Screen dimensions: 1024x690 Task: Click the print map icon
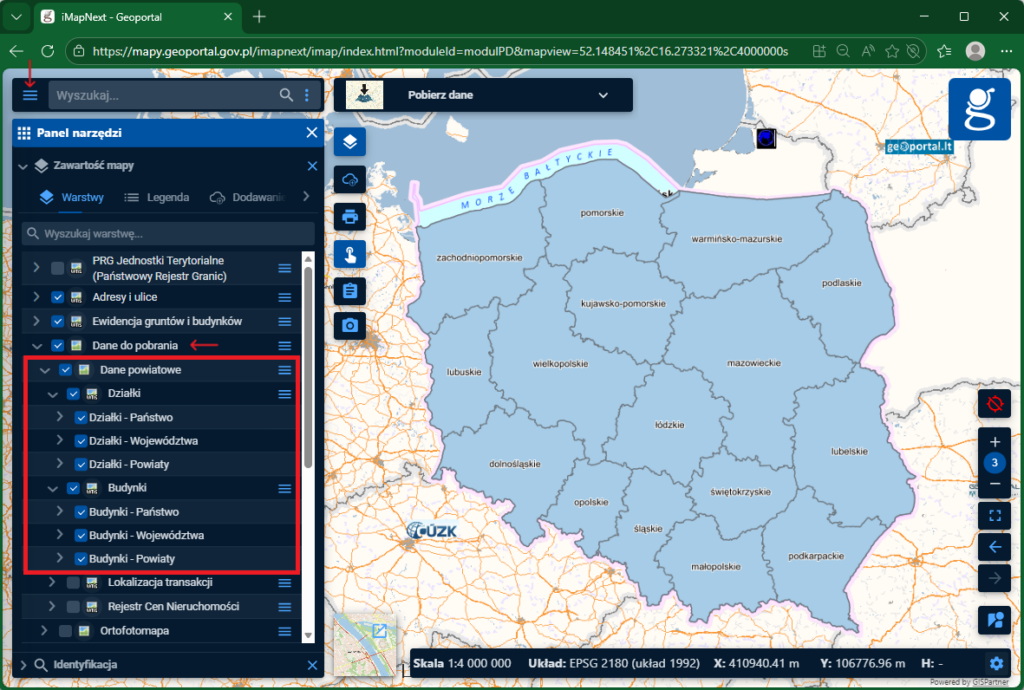tap(349, 216)
